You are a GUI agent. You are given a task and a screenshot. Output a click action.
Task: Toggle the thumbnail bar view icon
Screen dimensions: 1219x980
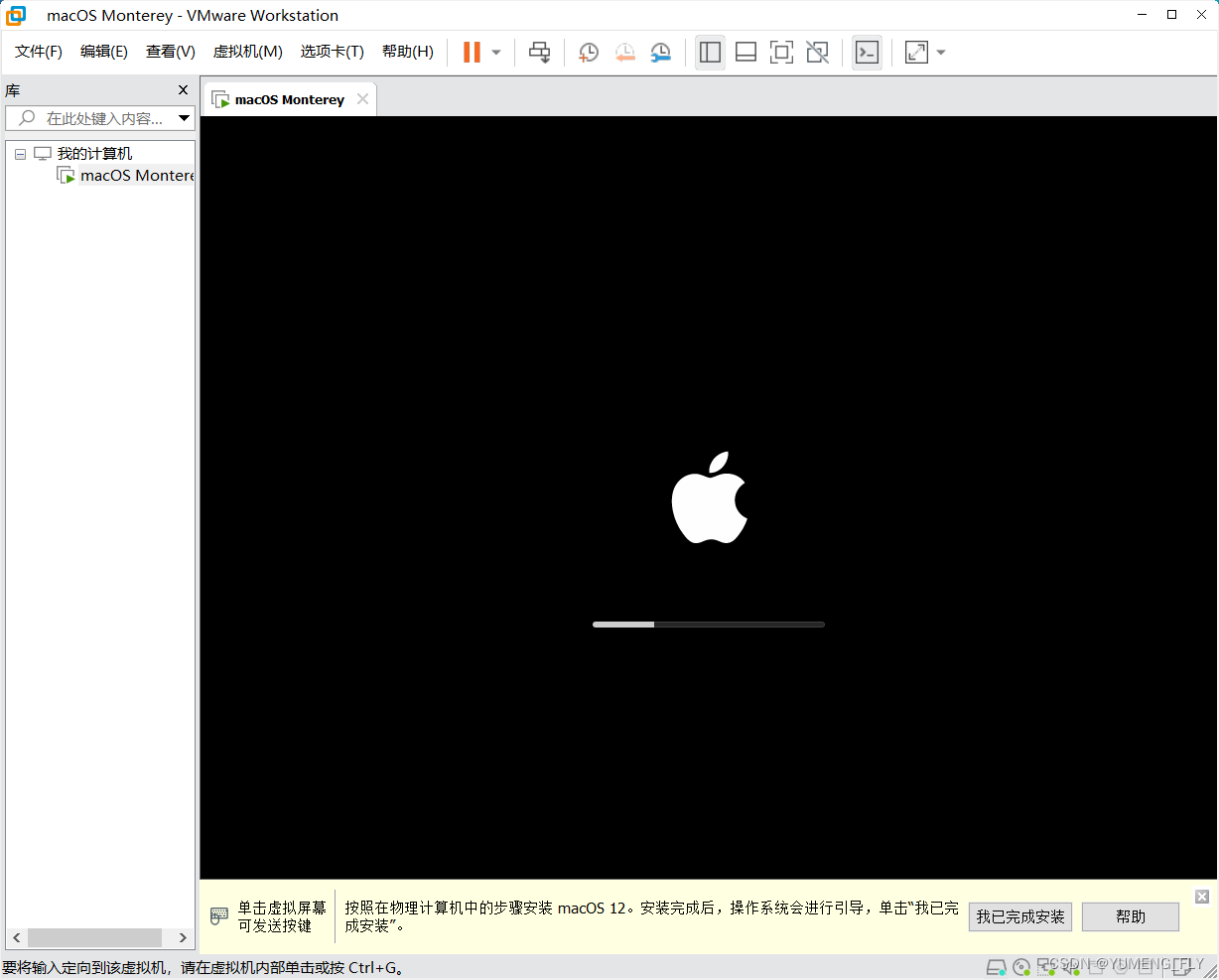(745, 53)
